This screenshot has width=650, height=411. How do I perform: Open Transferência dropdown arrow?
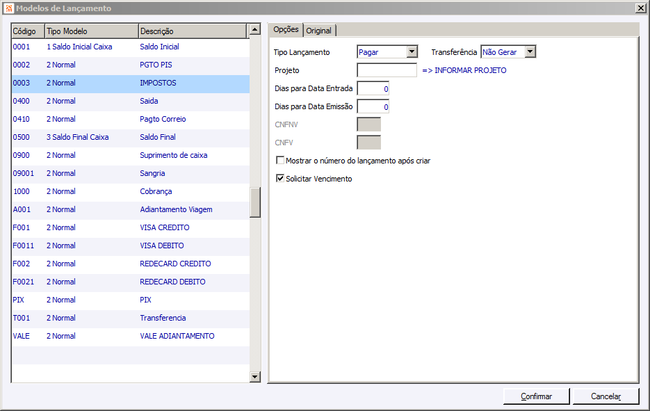530,51
